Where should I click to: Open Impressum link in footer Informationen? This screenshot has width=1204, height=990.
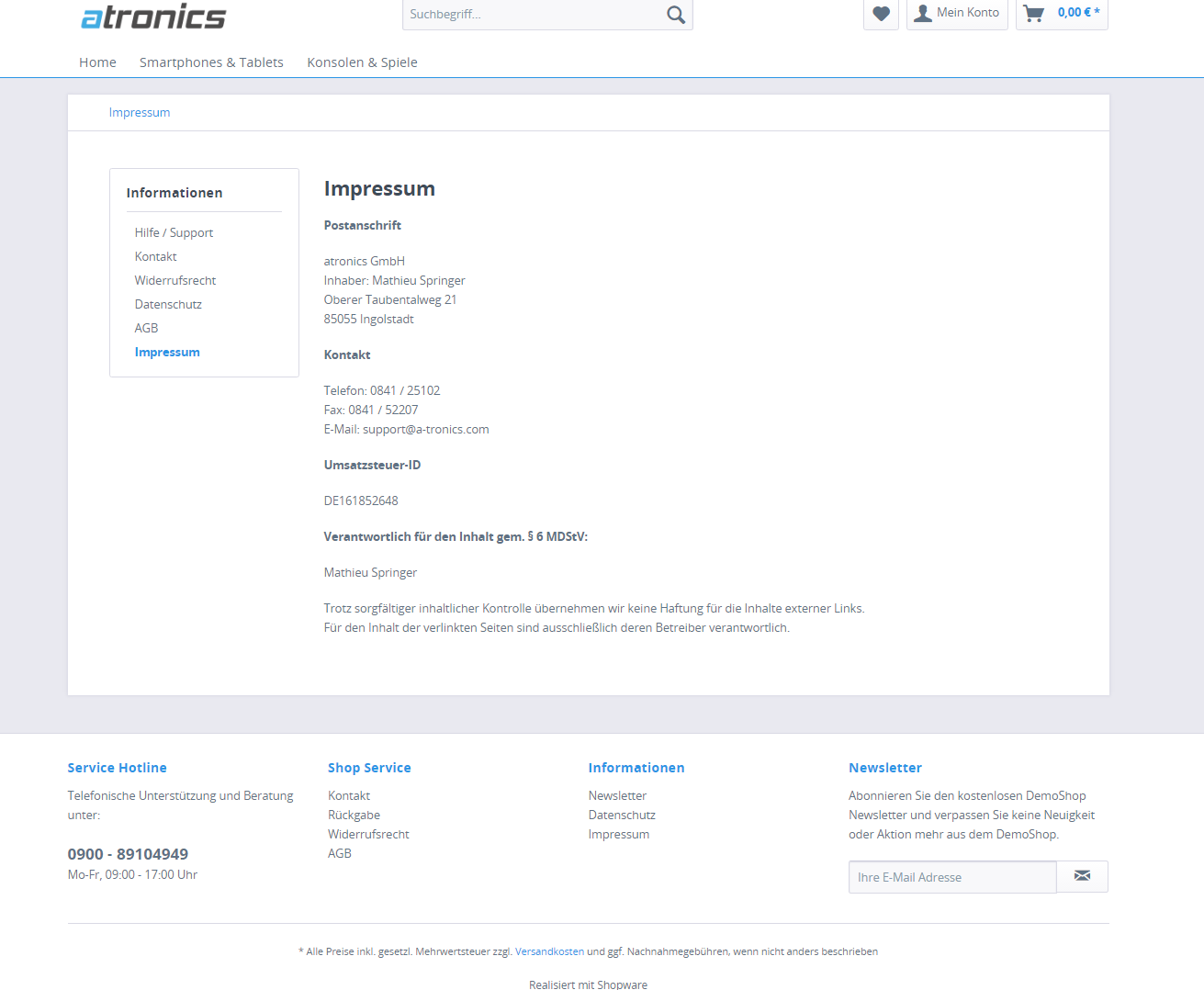[x=619, y=835]
